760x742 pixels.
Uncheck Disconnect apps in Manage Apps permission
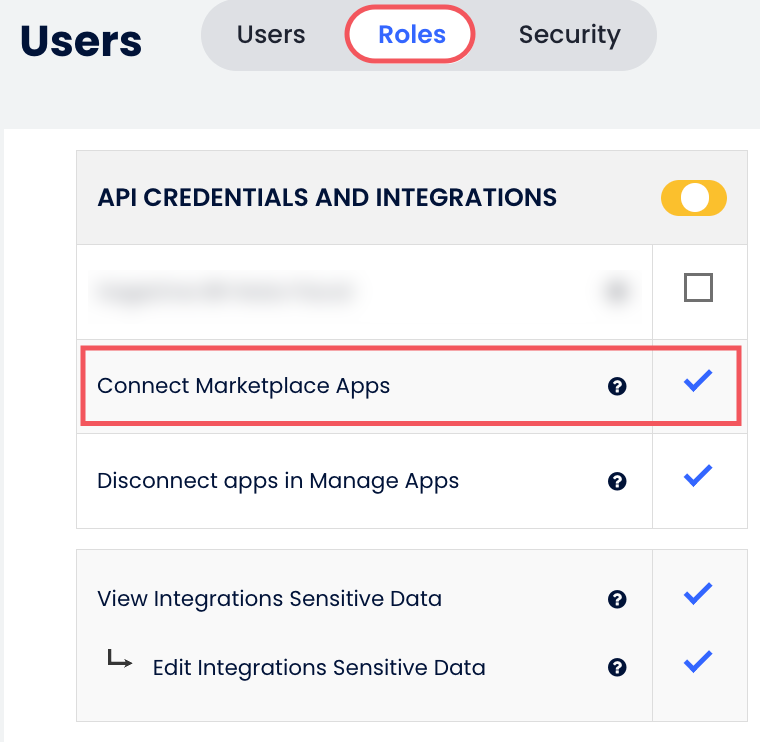[x=697, y=476]
